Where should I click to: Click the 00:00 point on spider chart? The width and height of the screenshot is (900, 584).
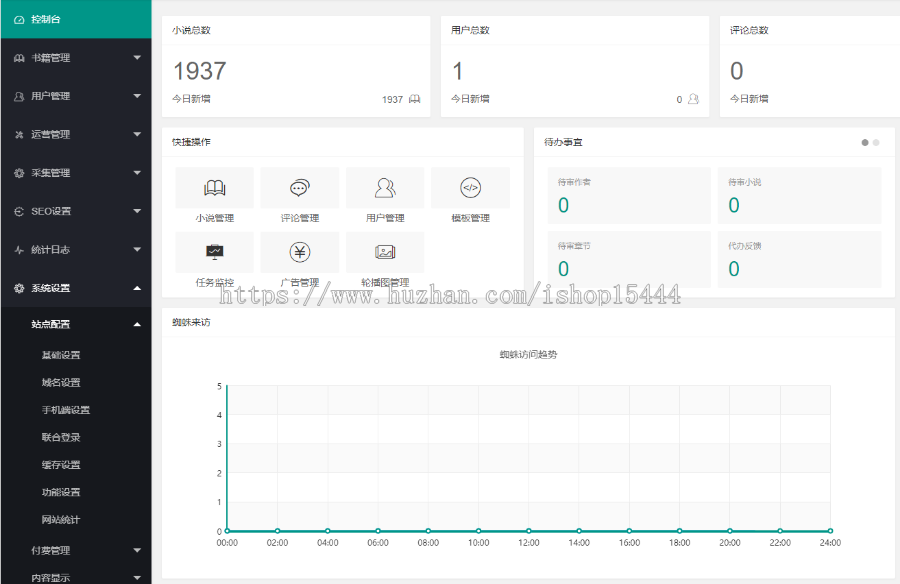227,531
